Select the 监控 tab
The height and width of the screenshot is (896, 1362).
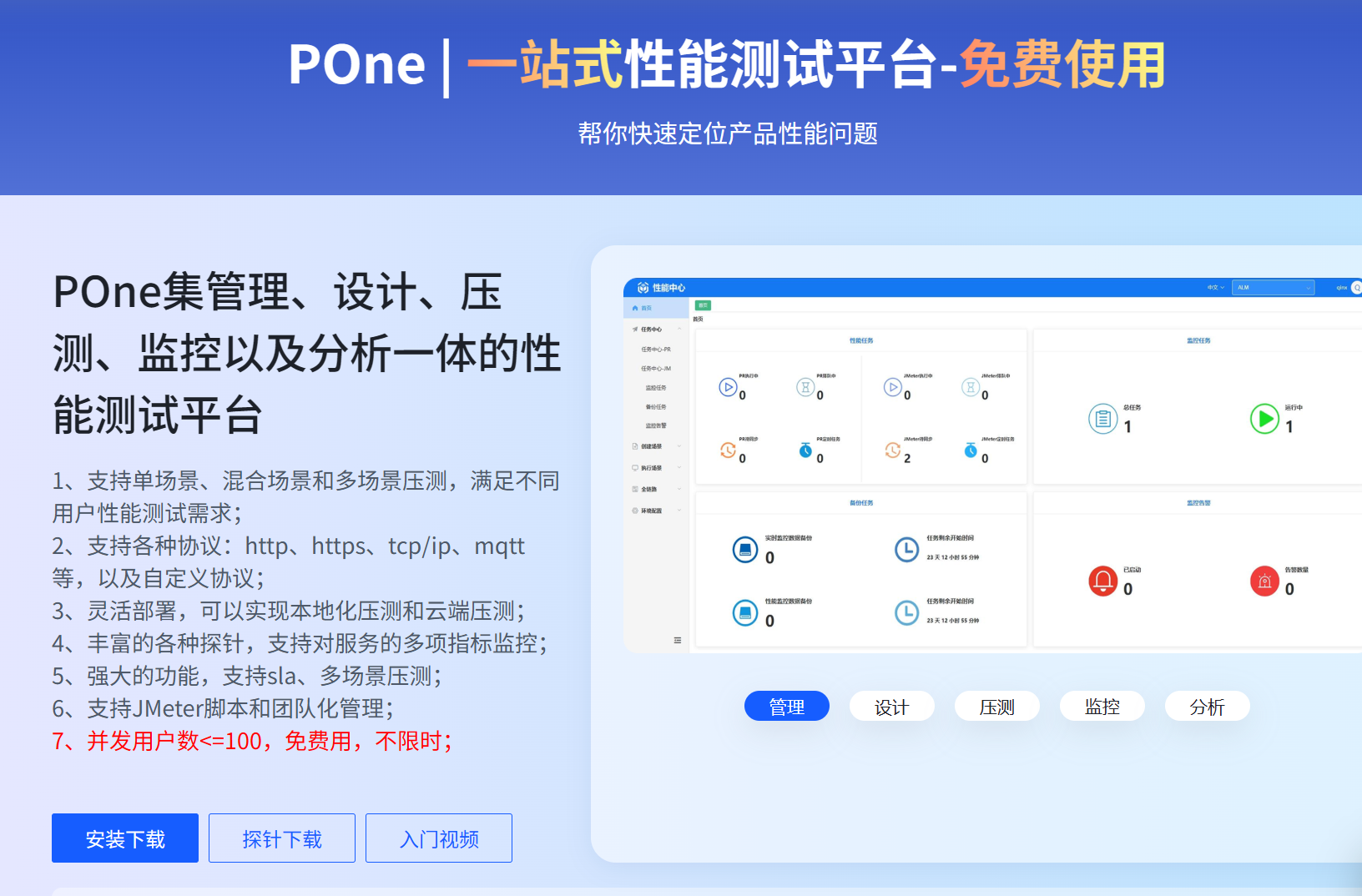1102,707
